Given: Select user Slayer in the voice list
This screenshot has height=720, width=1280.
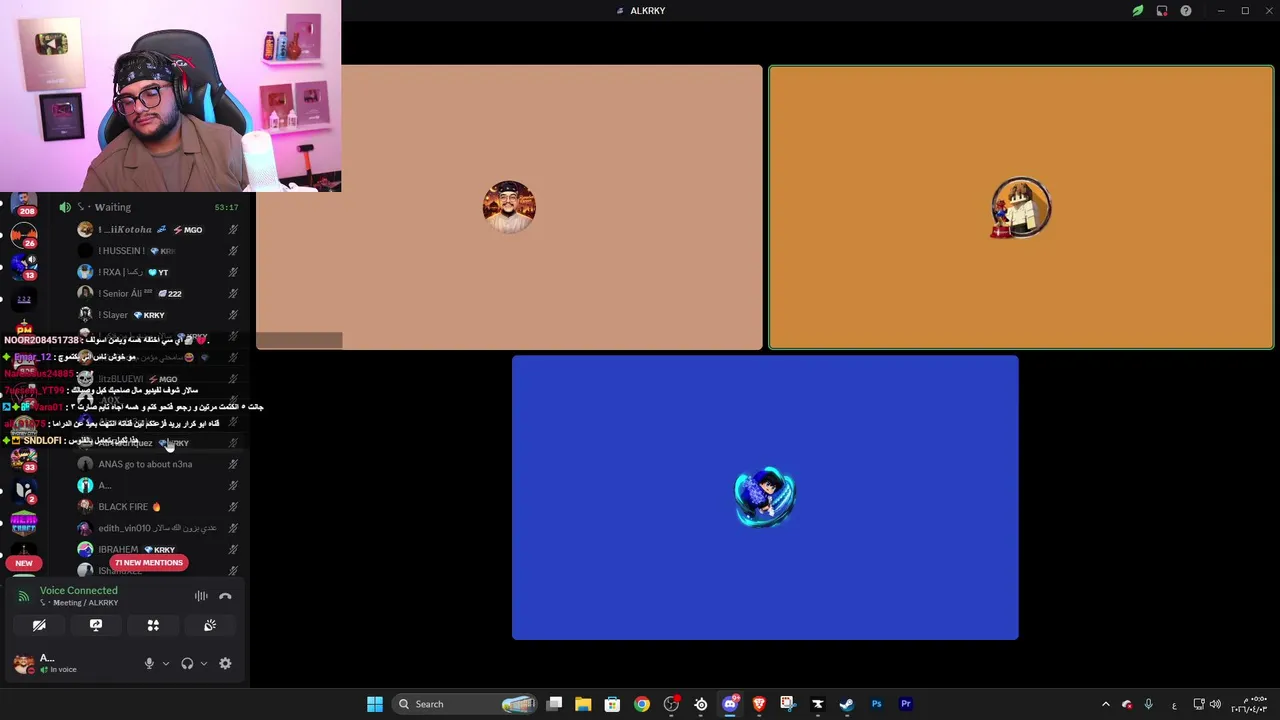Looking at the screenshot, I should (157, 315).
